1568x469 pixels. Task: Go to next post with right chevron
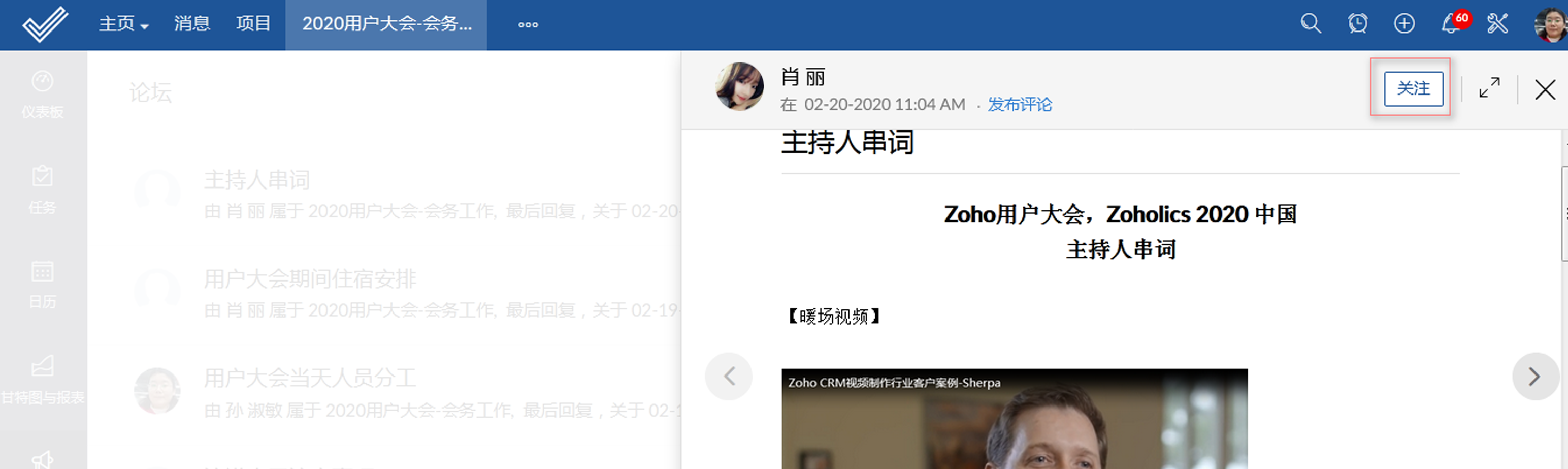[1535, 377]
